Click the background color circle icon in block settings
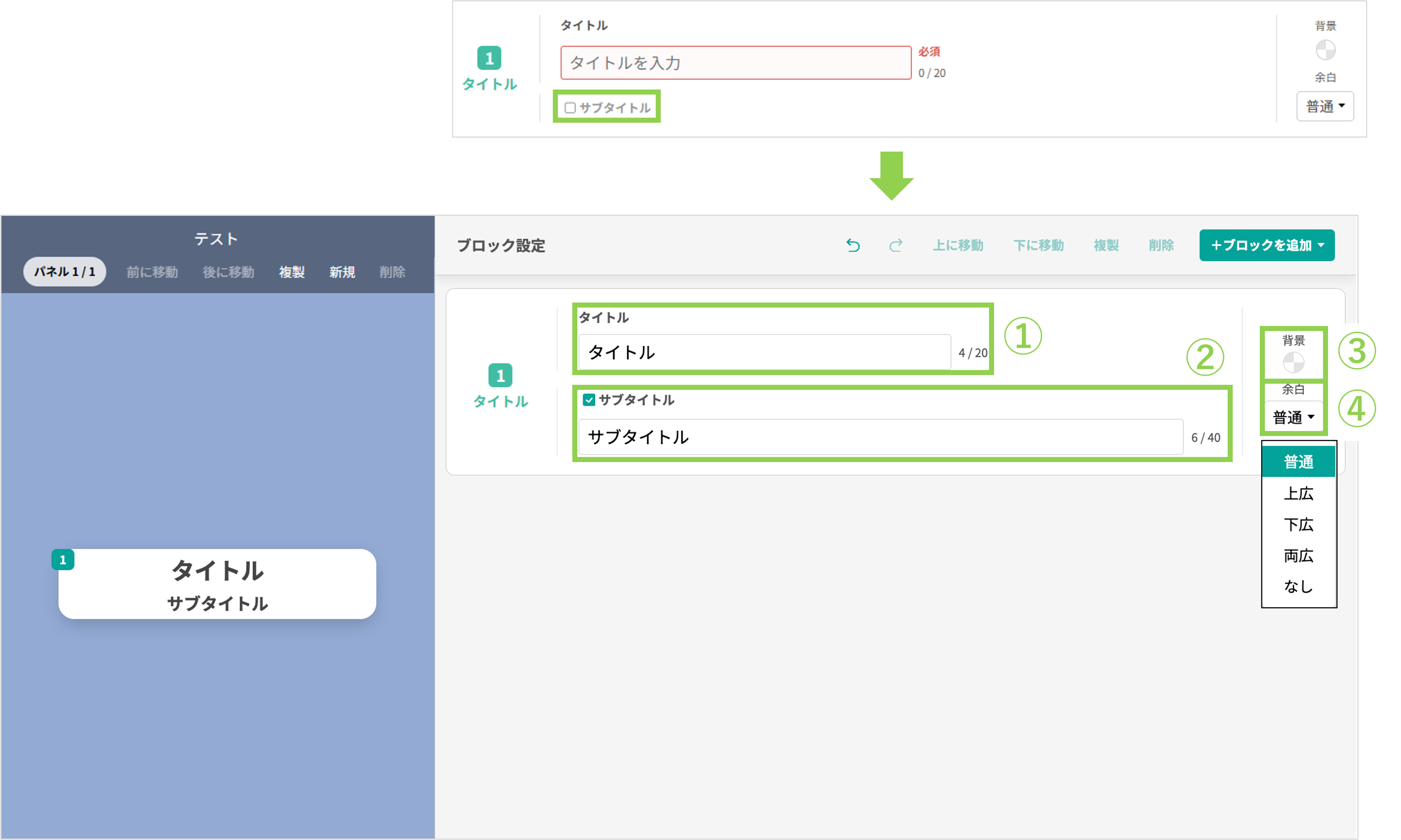The height and width of the screenshot is (840, 1401). click(x=1293, y=362)
